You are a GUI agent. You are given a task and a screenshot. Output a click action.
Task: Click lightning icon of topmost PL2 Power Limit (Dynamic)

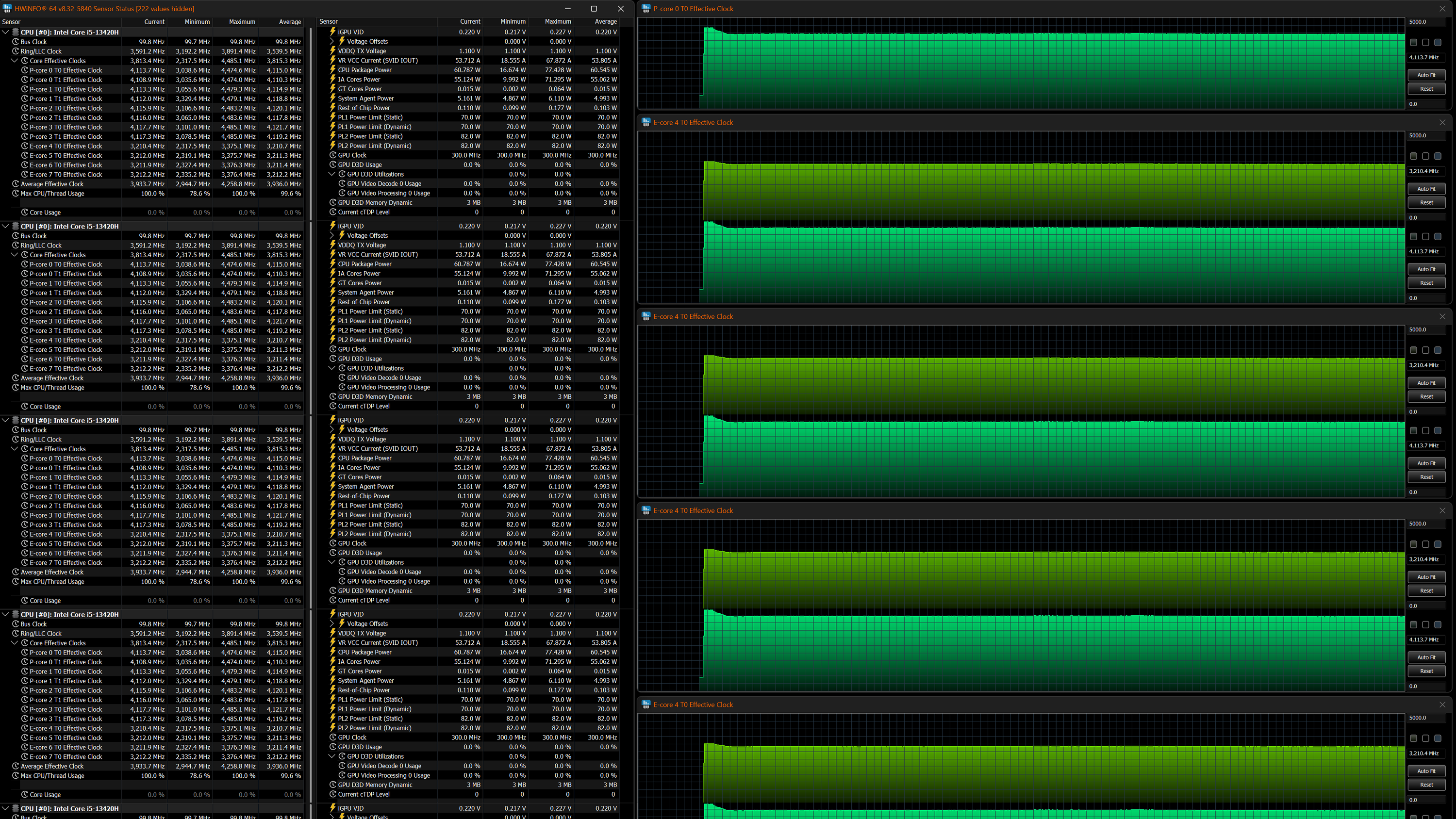pos(333,146)
